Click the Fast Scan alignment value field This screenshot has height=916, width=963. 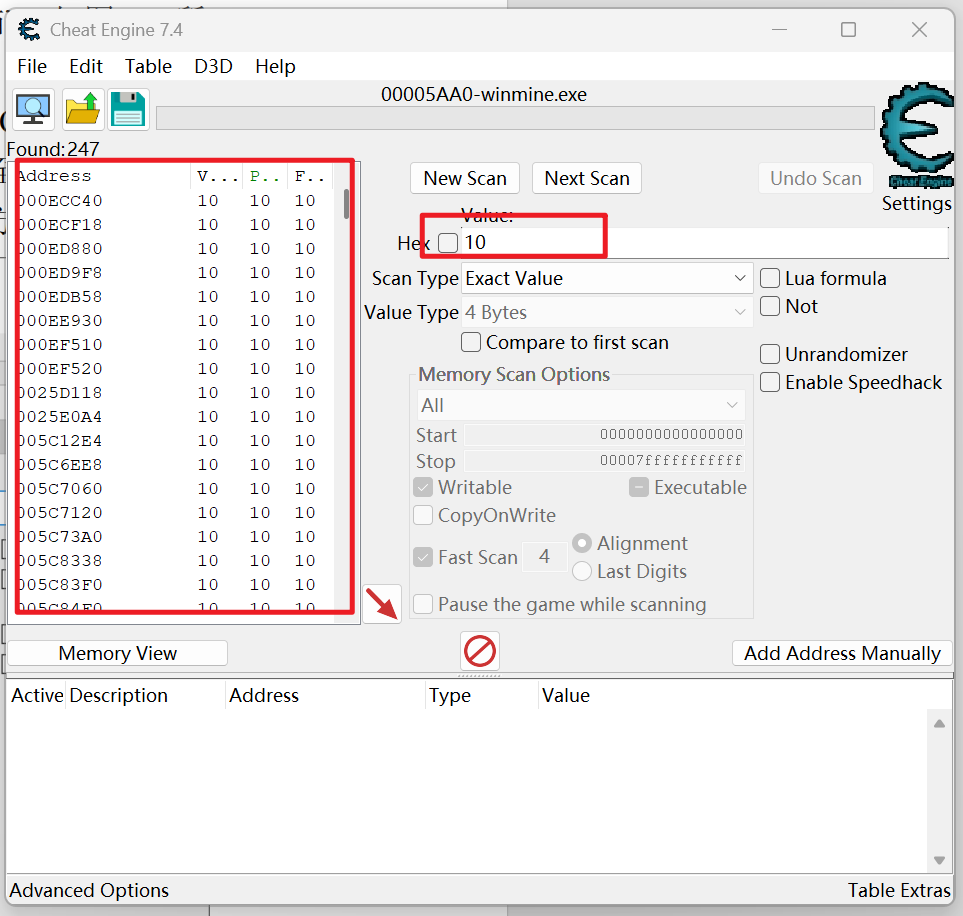click(x=544, y=557)
